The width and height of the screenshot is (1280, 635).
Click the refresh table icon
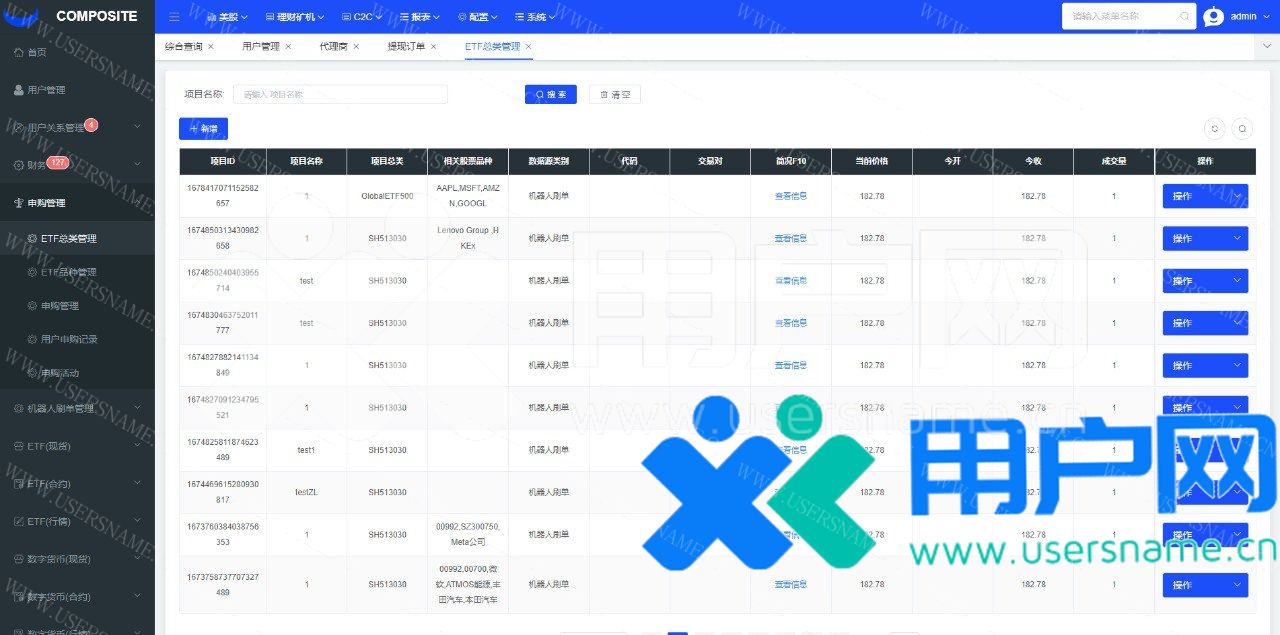coord(1215,128)
